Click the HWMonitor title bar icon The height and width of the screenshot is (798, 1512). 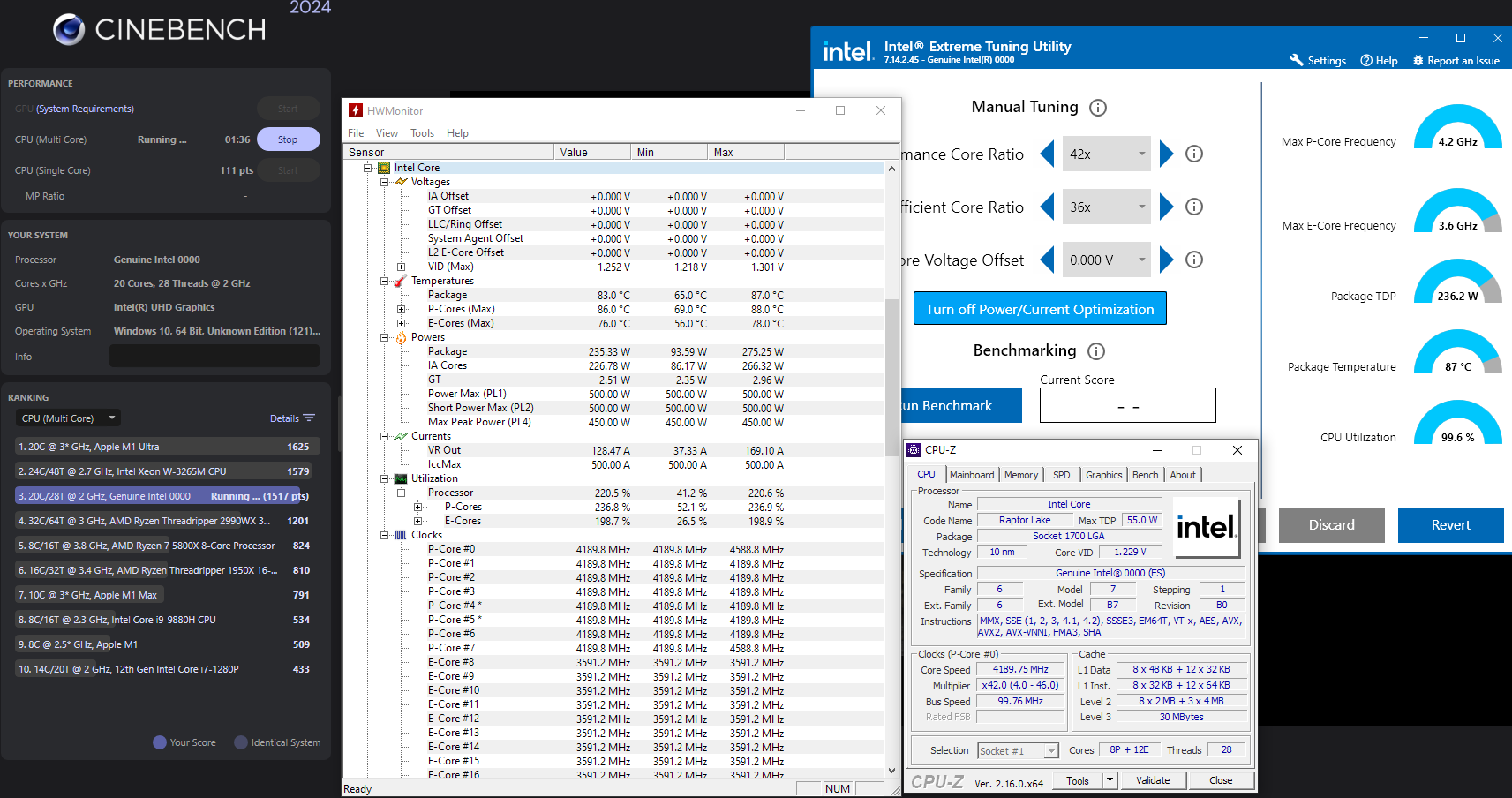pyautogui.click(x=356, y=110)
